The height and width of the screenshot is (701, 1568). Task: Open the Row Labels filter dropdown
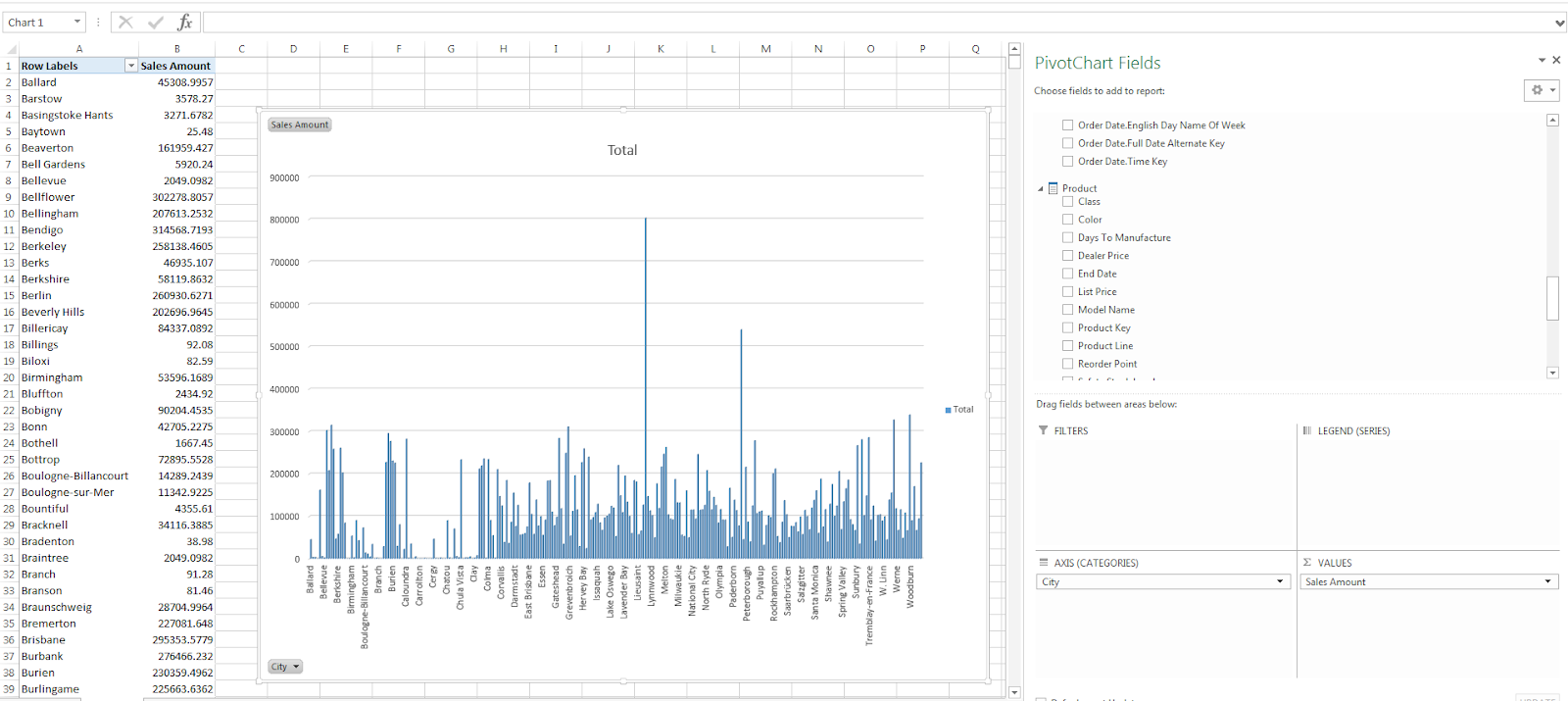(130, 66)
